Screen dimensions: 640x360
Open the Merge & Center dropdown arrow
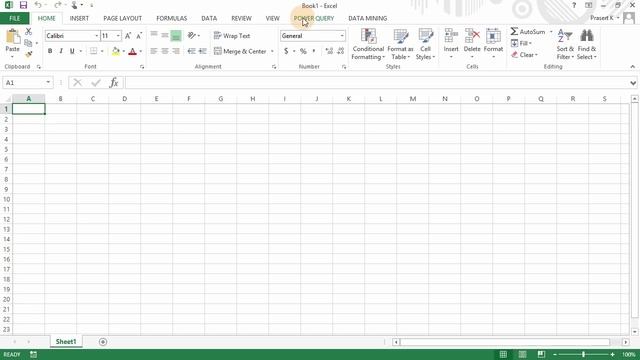tap(272, 51)
